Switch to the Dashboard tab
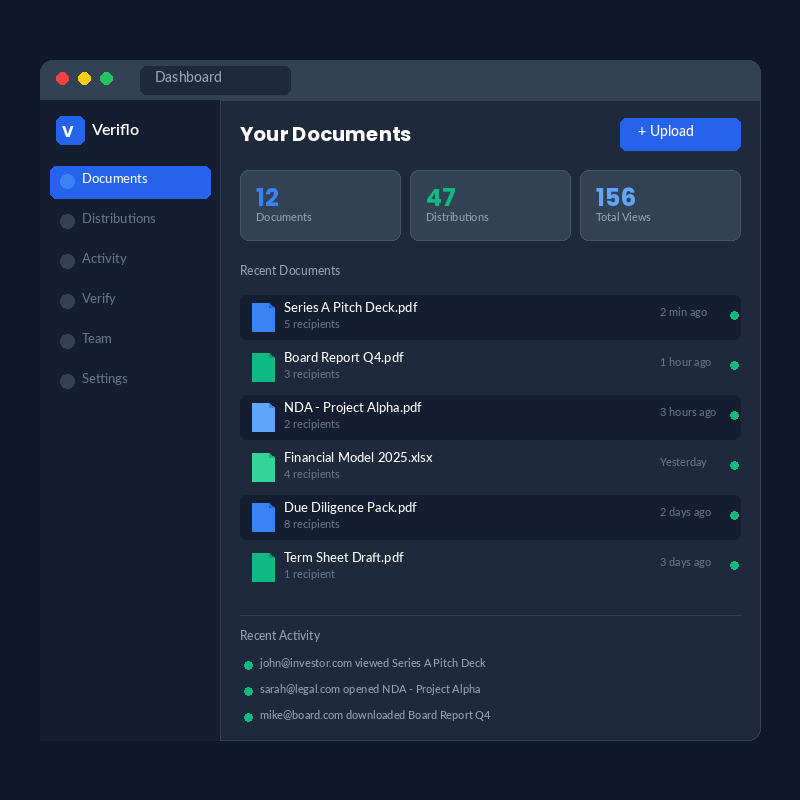This screenshot has height=800, width=800. [x=214, y=80]
